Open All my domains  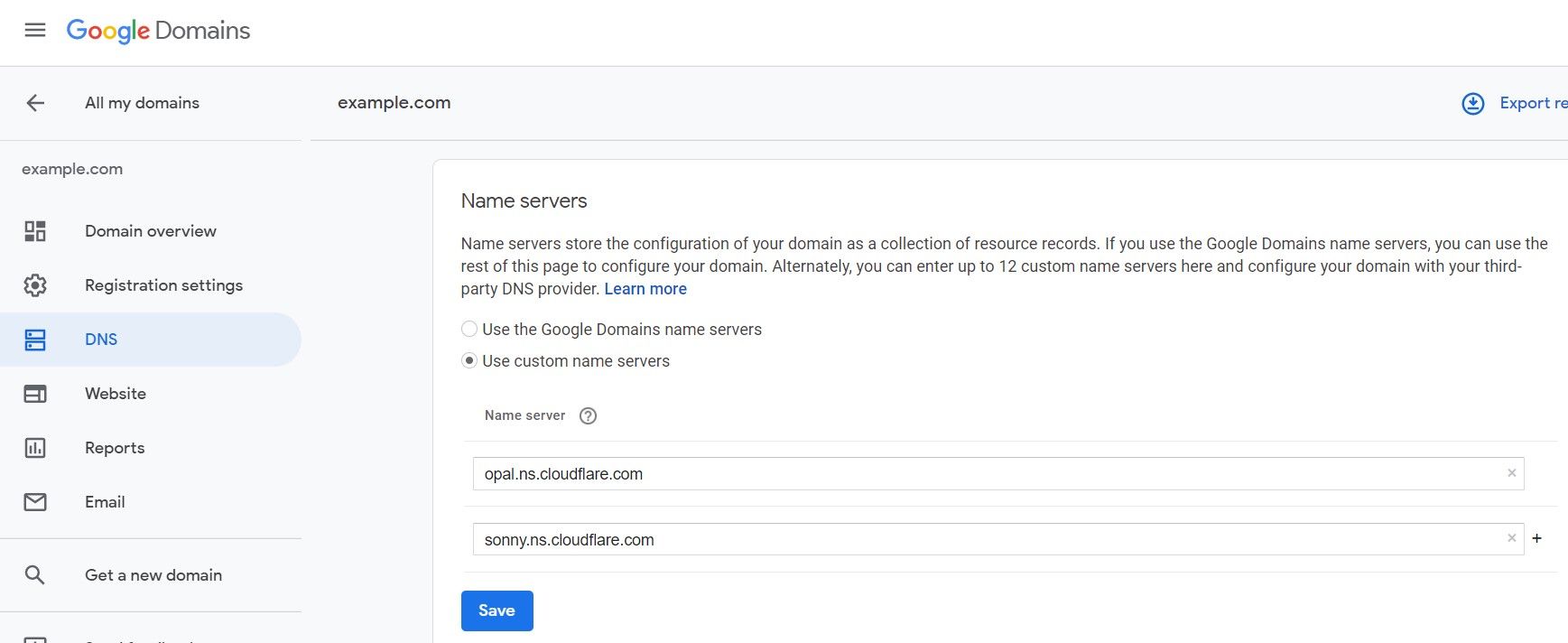coord(142,103)
